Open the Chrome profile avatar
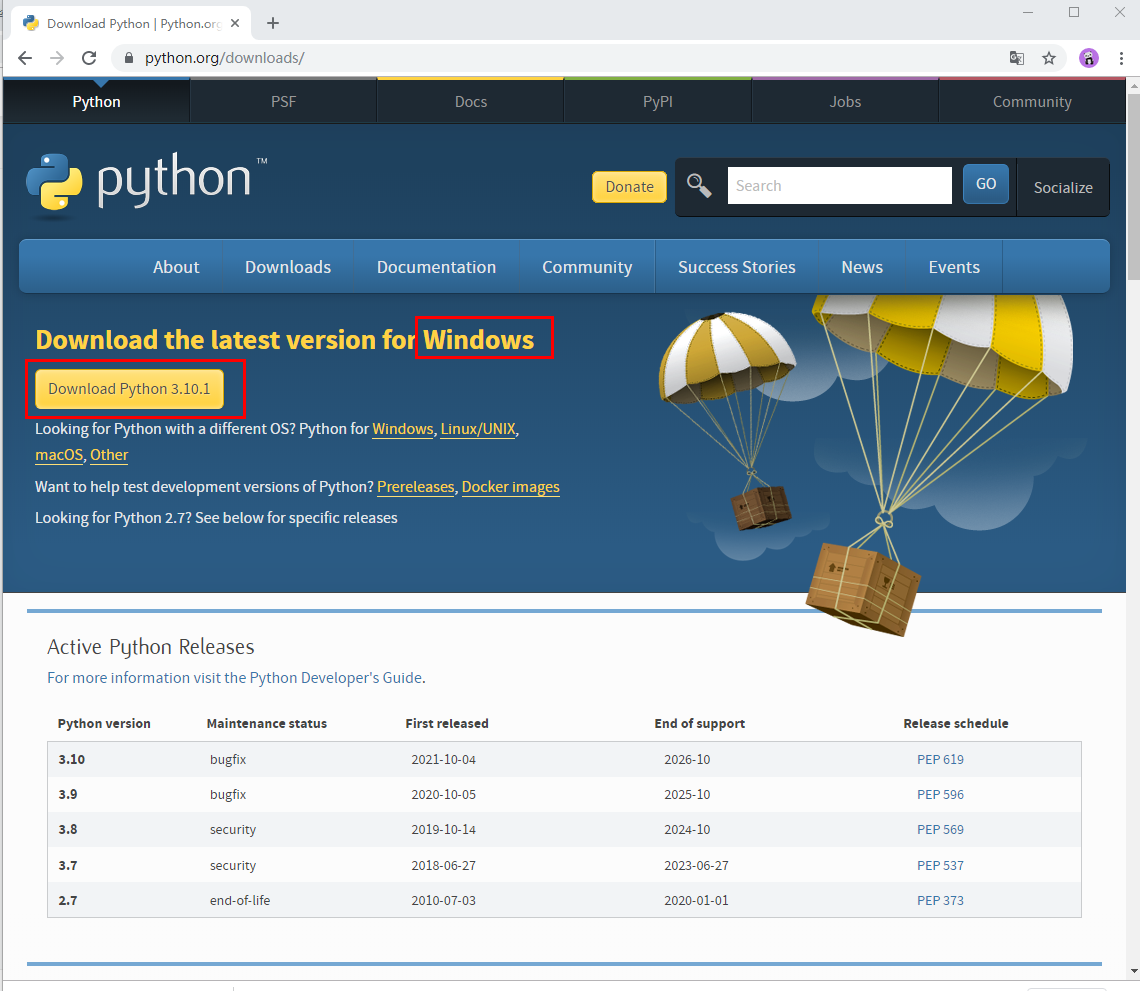Screen dimensions: 1140x991 (1088, 58)
